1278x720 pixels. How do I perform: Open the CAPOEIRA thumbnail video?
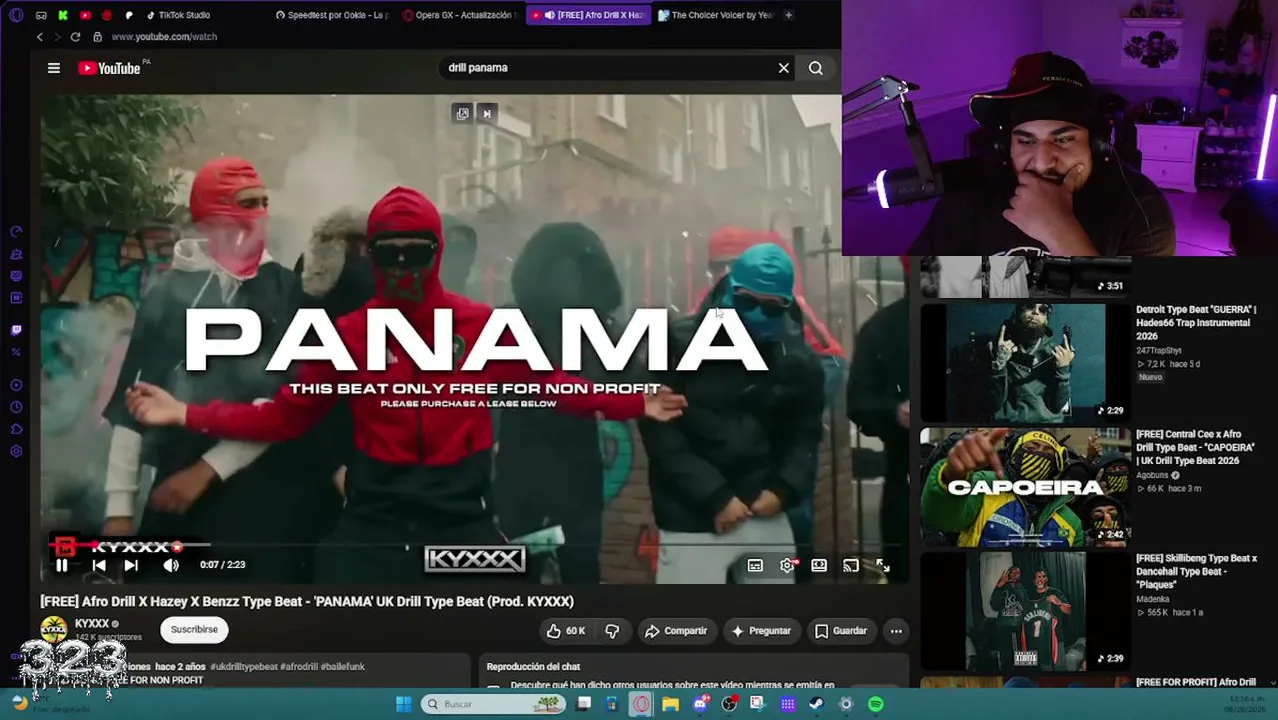pyautogui.click(x=1025, y=487)
